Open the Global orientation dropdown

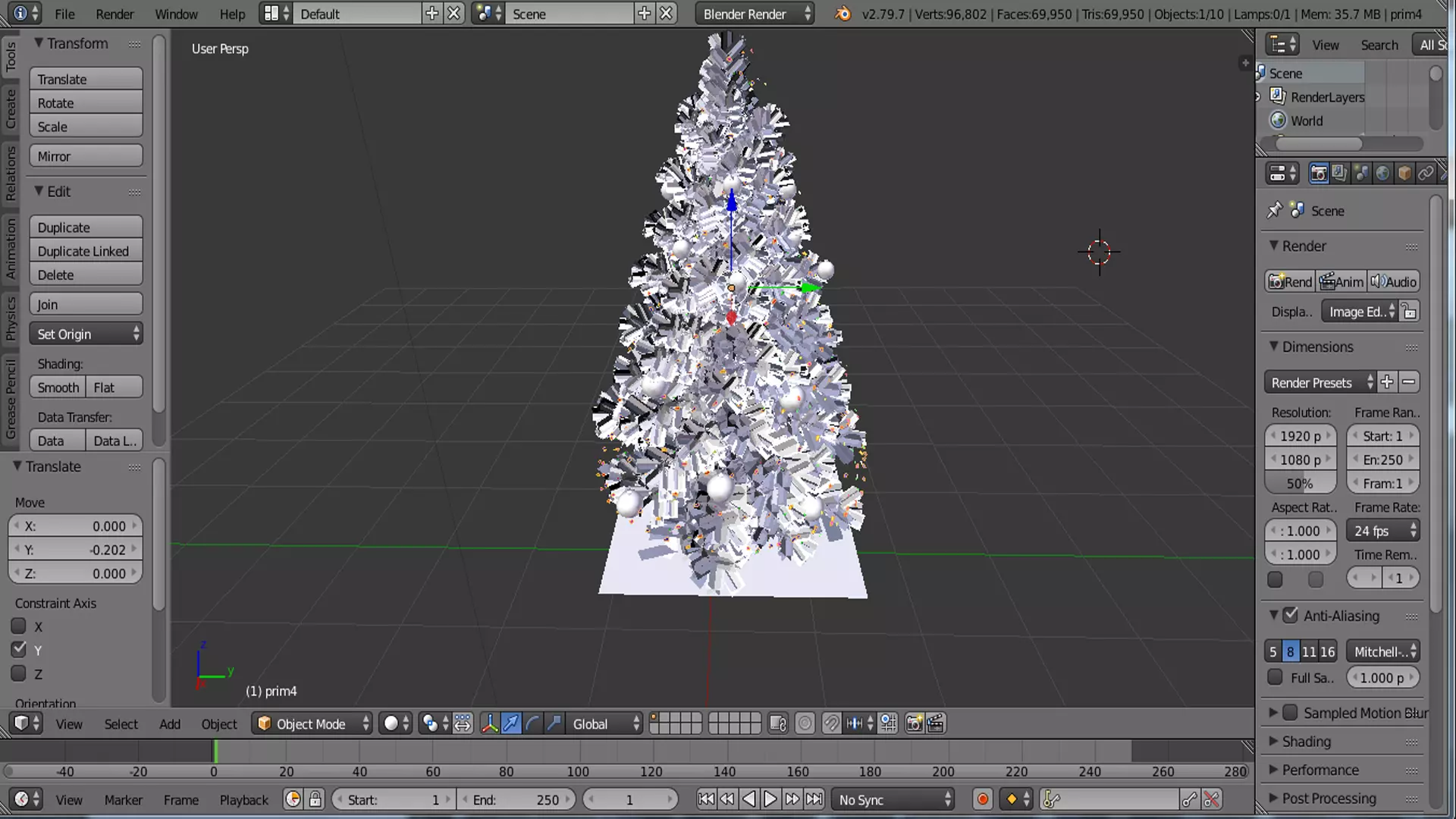click(605, 723)
